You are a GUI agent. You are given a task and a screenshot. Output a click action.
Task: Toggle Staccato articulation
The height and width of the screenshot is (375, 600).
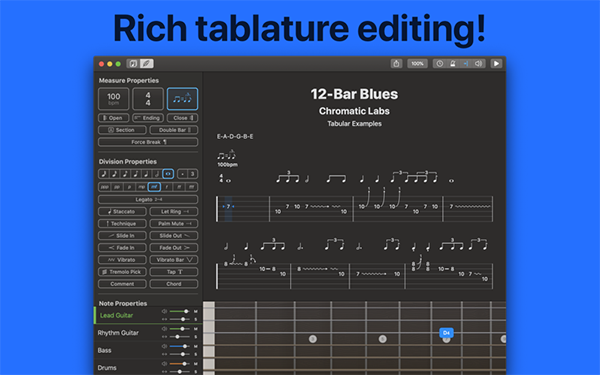click(122, 212)
